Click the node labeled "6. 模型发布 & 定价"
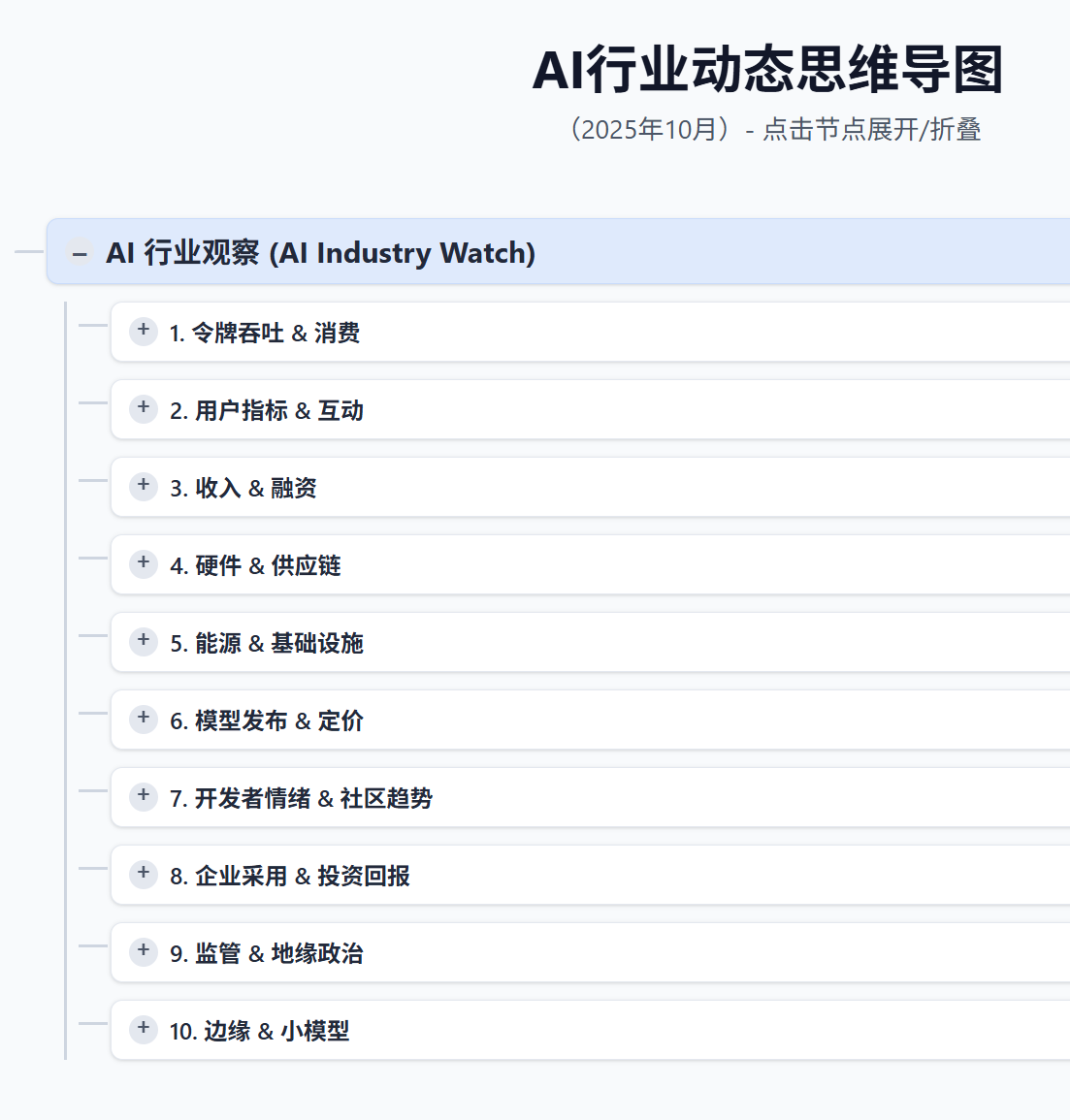1070x1120 pixels. (x=267, y=720)
